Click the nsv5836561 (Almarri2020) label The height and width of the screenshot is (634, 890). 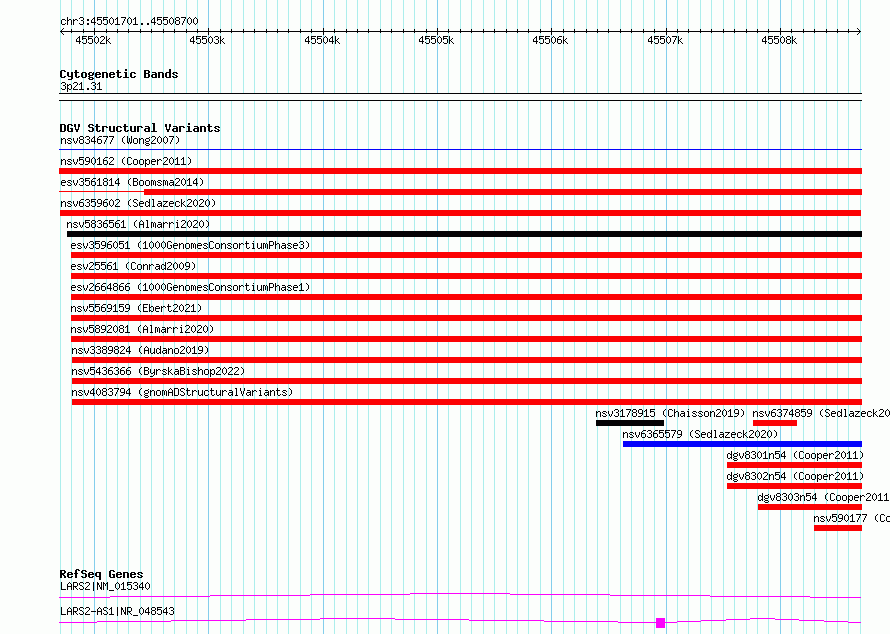(x=138, y=224)
